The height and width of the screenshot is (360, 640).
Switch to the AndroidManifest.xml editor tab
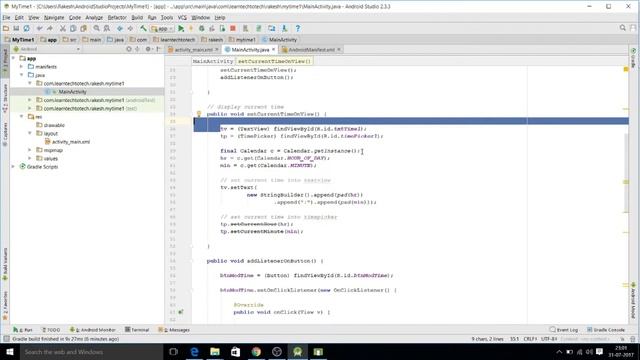click(311, 49)
